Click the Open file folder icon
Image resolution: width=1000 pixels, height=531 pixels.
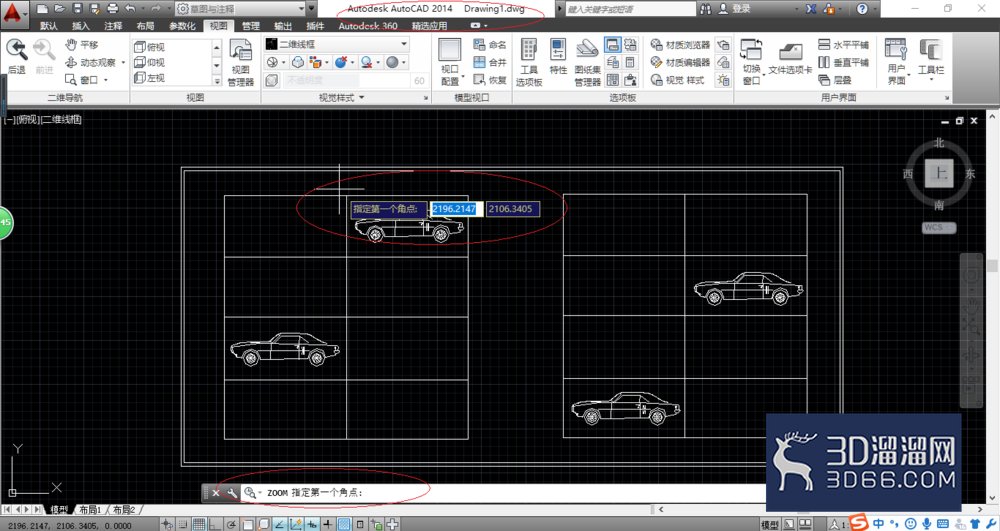(x=59, y=9)
